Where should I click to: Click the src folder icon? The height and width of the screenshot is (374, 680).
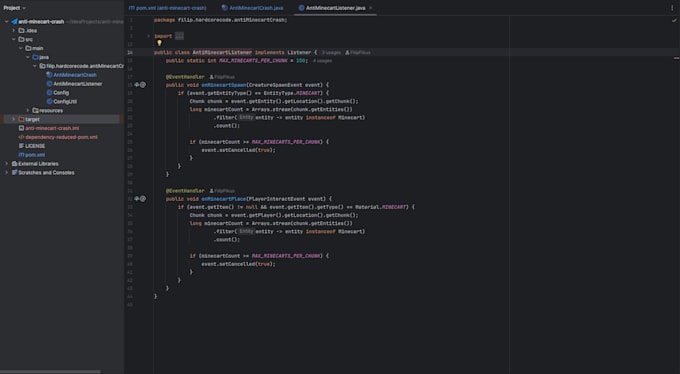pos(21,39)
